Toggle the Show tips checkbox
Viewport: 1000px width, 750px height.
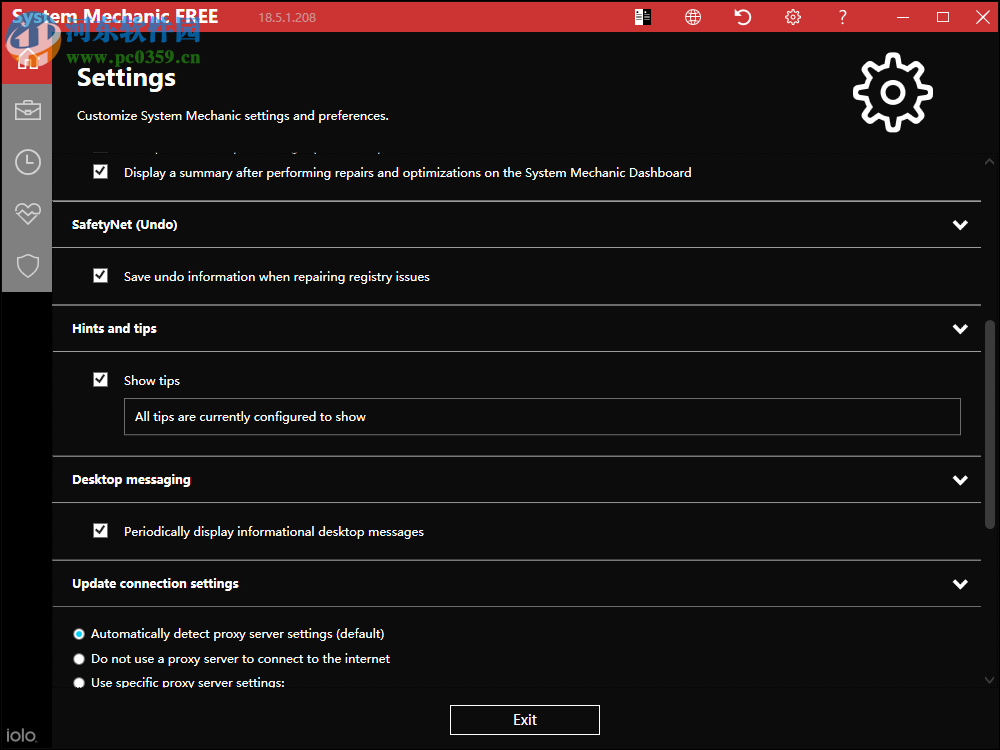tap(100, 379)
